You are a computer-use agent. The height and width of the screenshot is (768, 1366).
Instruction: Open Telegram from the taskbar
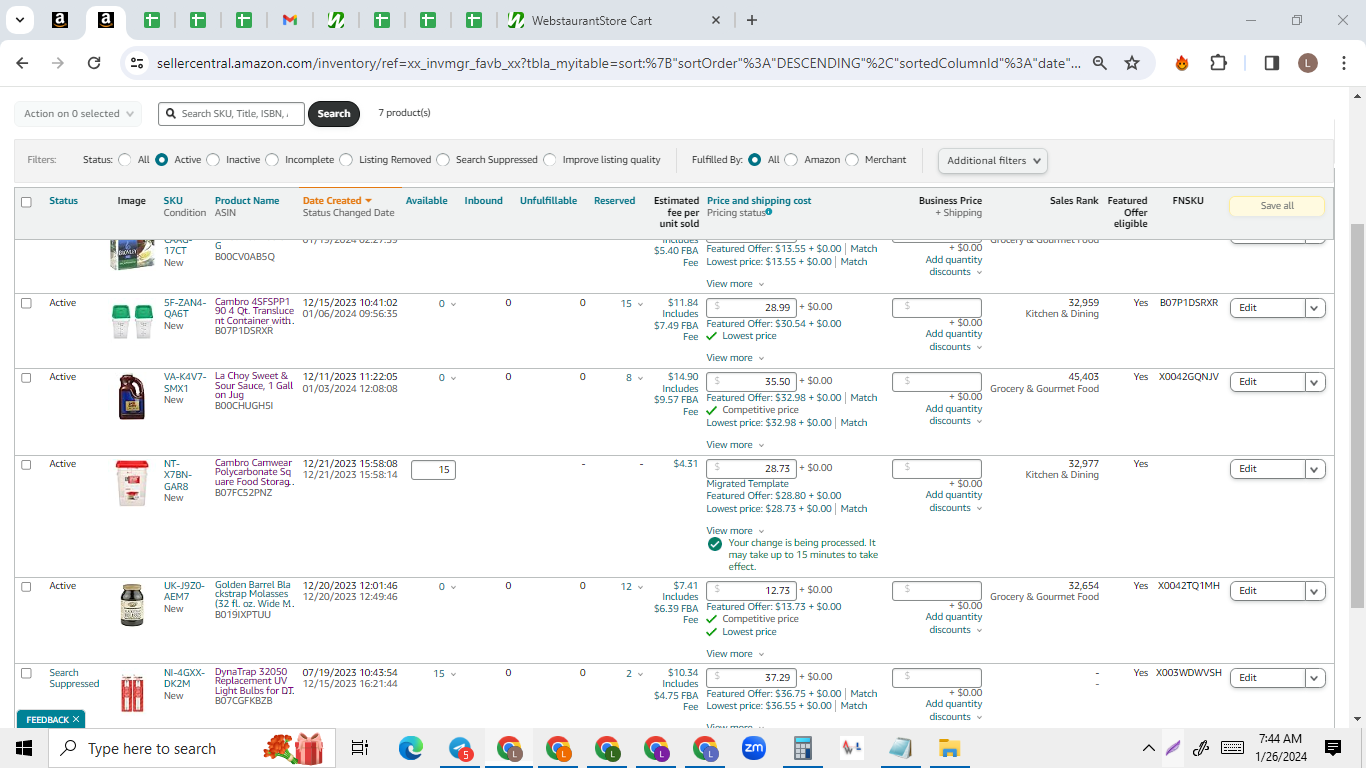(460, 748)
